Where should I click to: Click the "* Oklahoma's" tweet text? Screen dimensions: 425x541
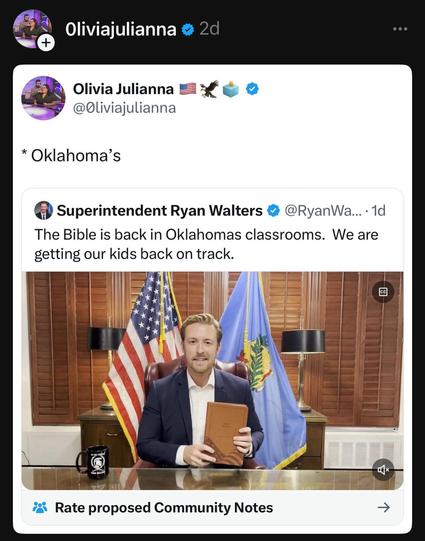[x=71, y=156]
